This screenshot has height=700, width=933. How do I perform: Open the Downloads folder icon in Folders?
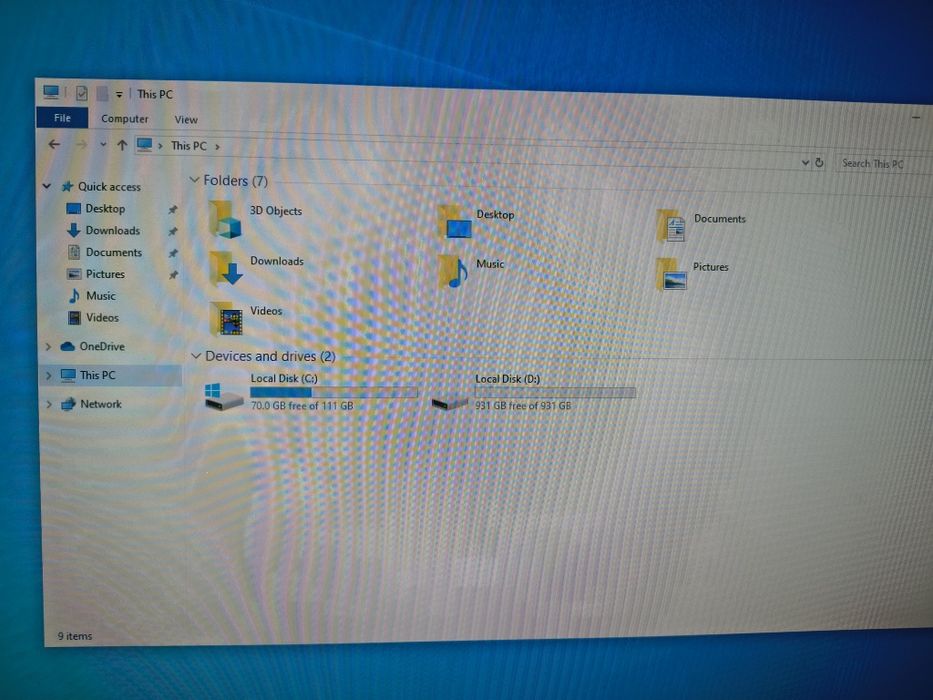226,268
